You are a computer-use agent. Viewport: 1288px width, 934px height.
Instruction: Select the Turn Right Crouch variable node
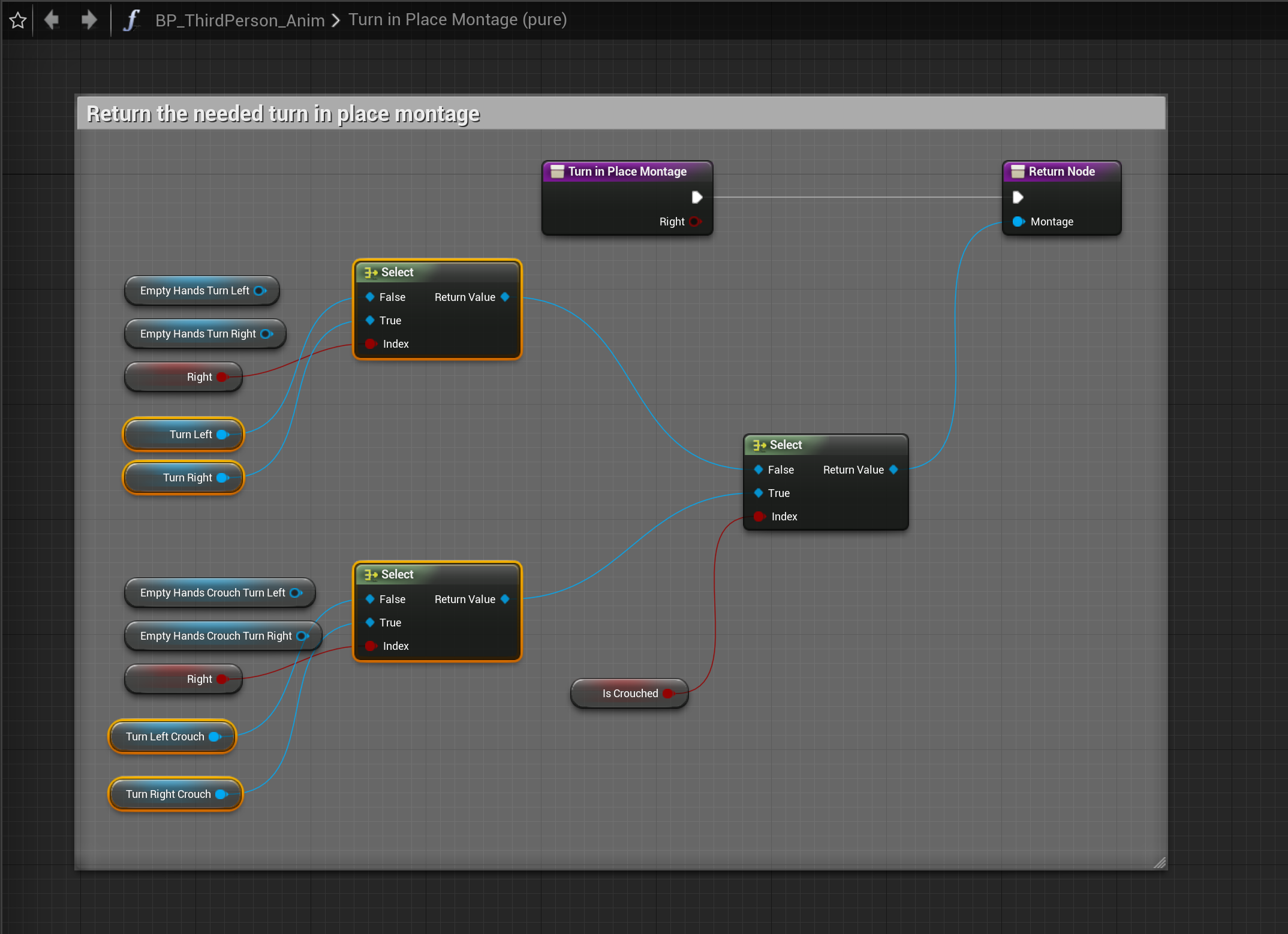(168, 794)
